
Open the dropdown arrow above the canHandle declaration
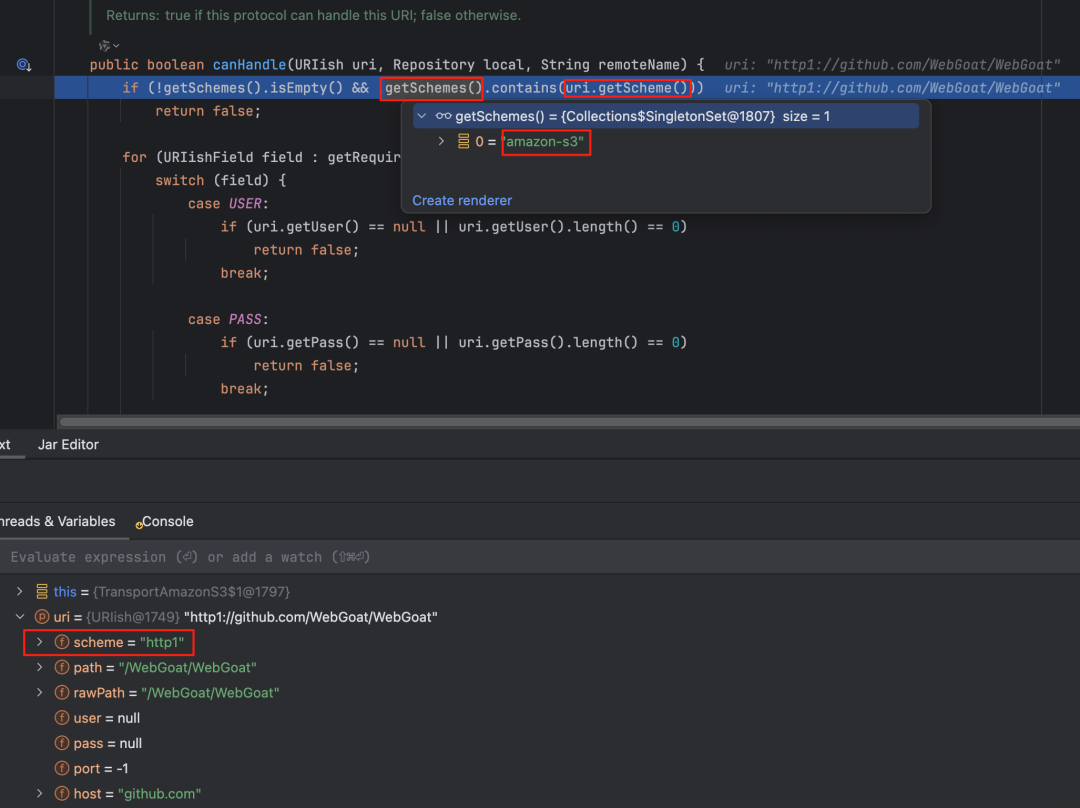[x=116, y=45]
